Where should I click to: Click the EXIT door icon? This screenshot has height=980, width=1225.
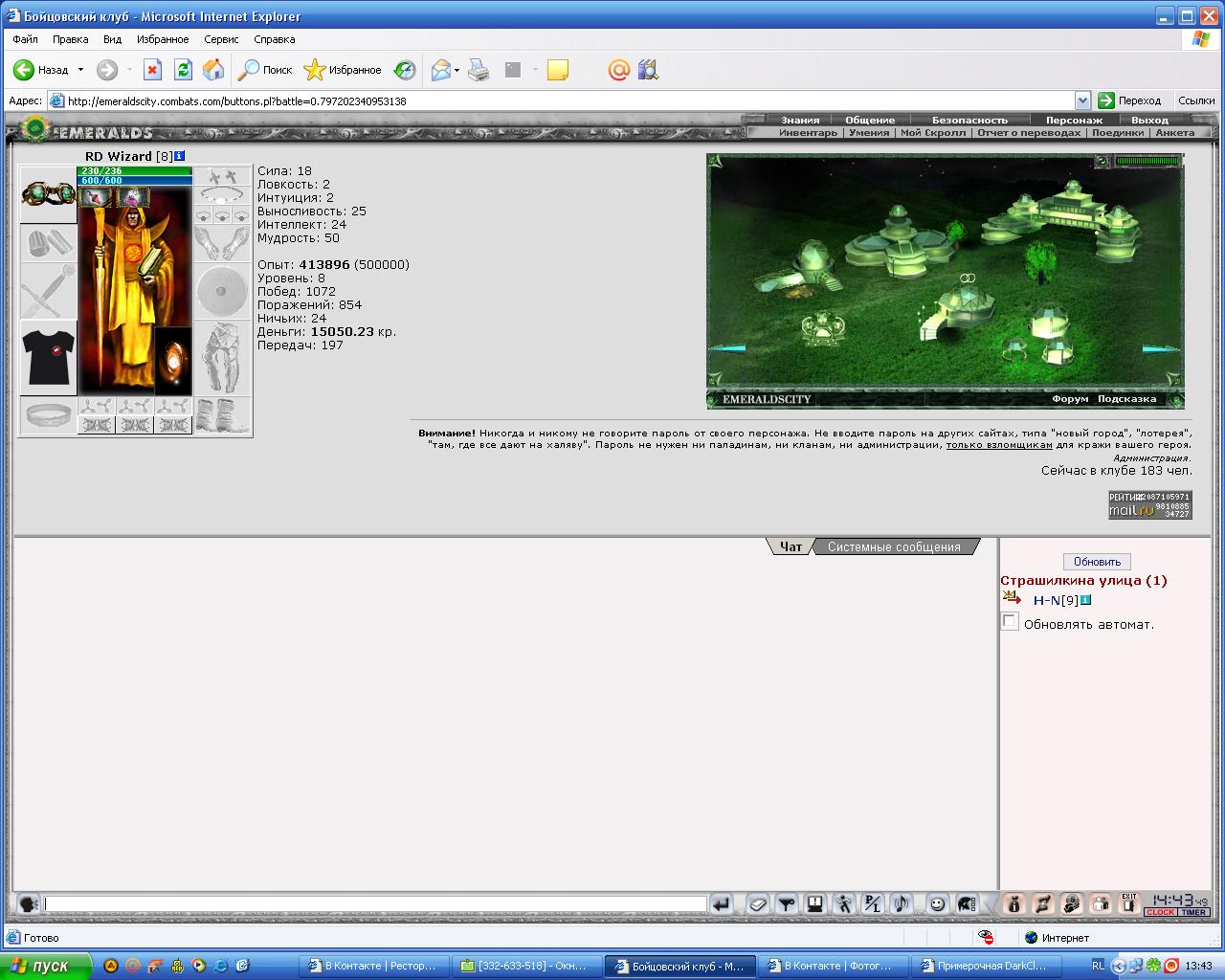coord(1129,903)
